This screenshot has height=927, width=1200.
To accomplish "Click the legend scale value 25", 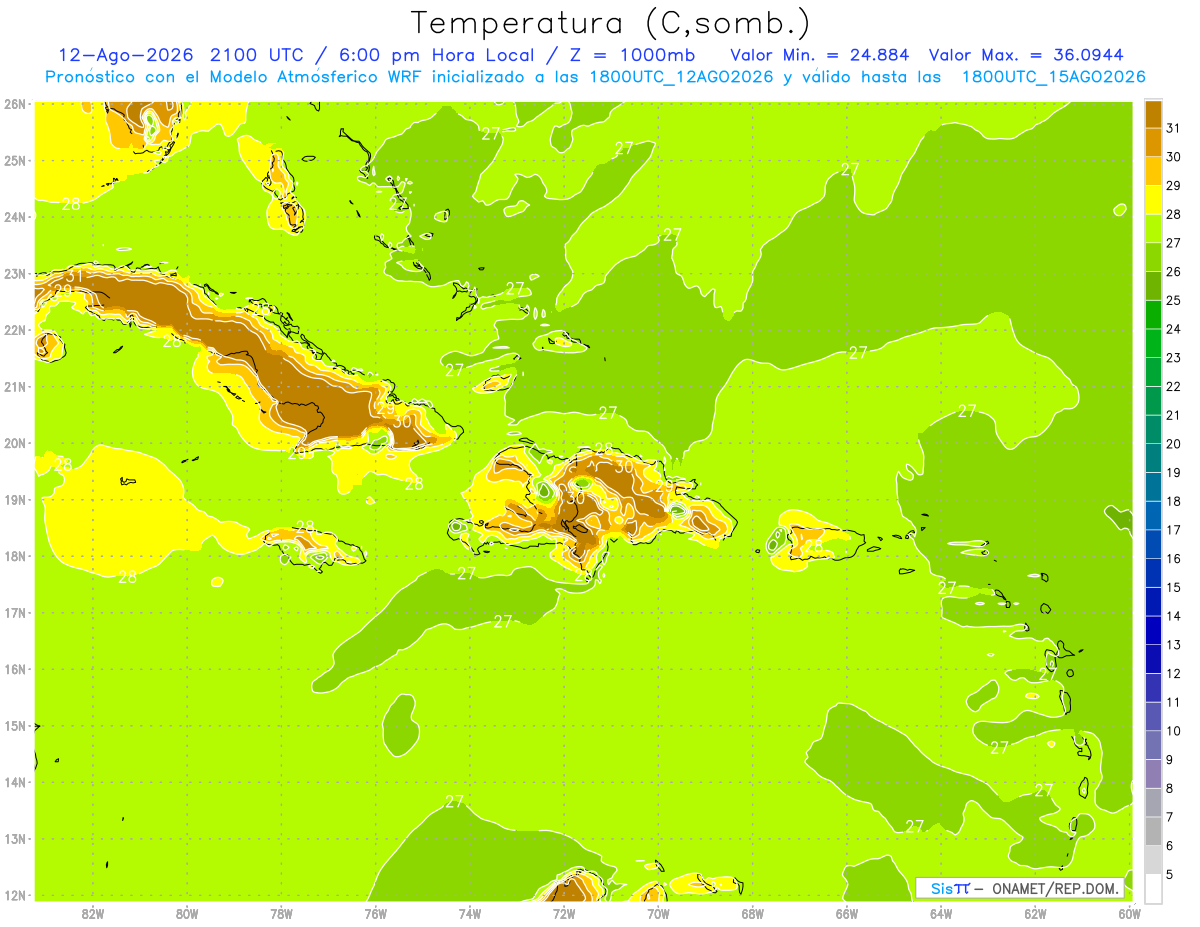I will click(x=1173, y=300).
